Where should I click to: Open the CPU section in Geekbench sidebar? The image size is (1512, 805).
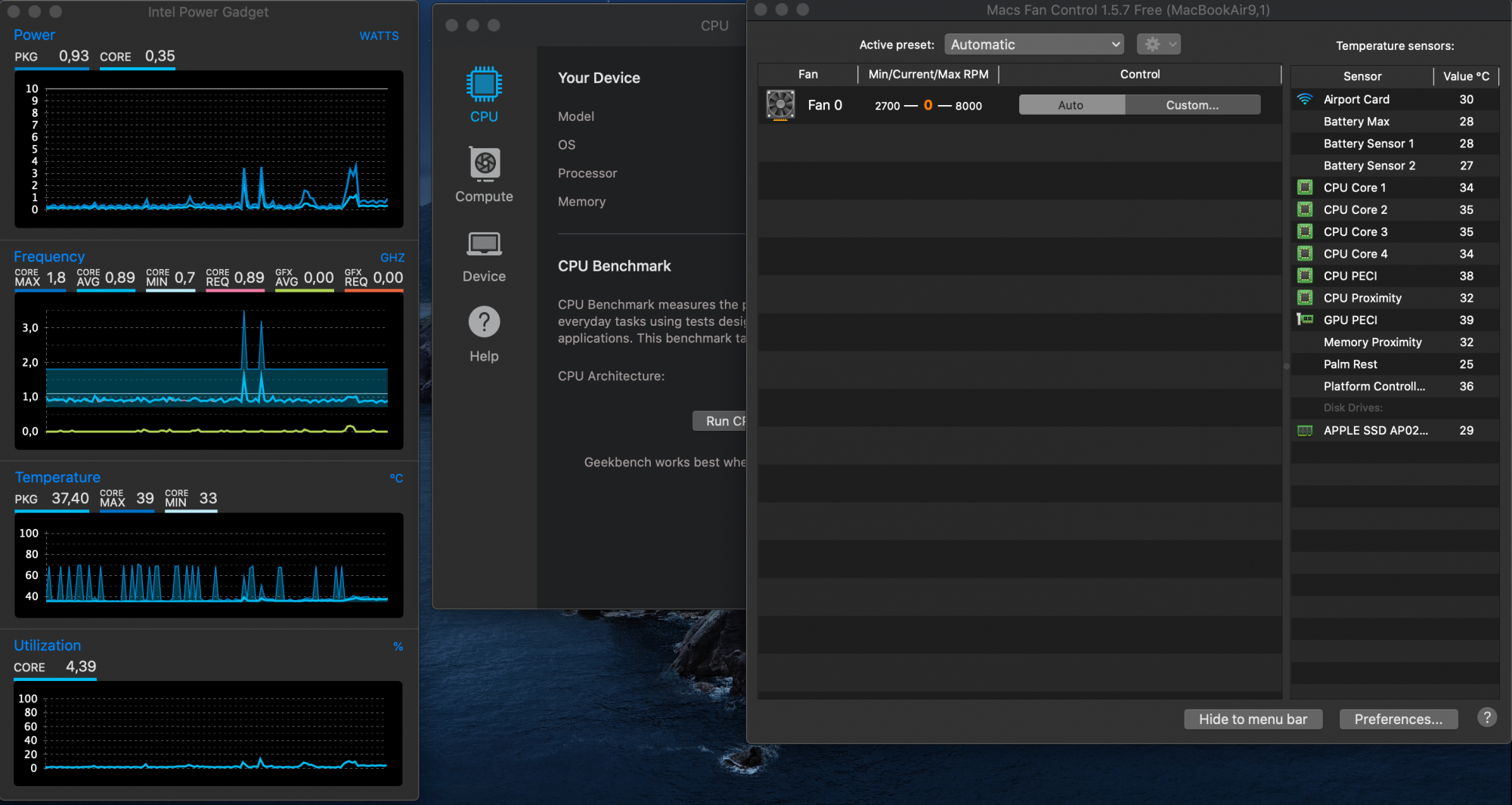coord(484,95)
